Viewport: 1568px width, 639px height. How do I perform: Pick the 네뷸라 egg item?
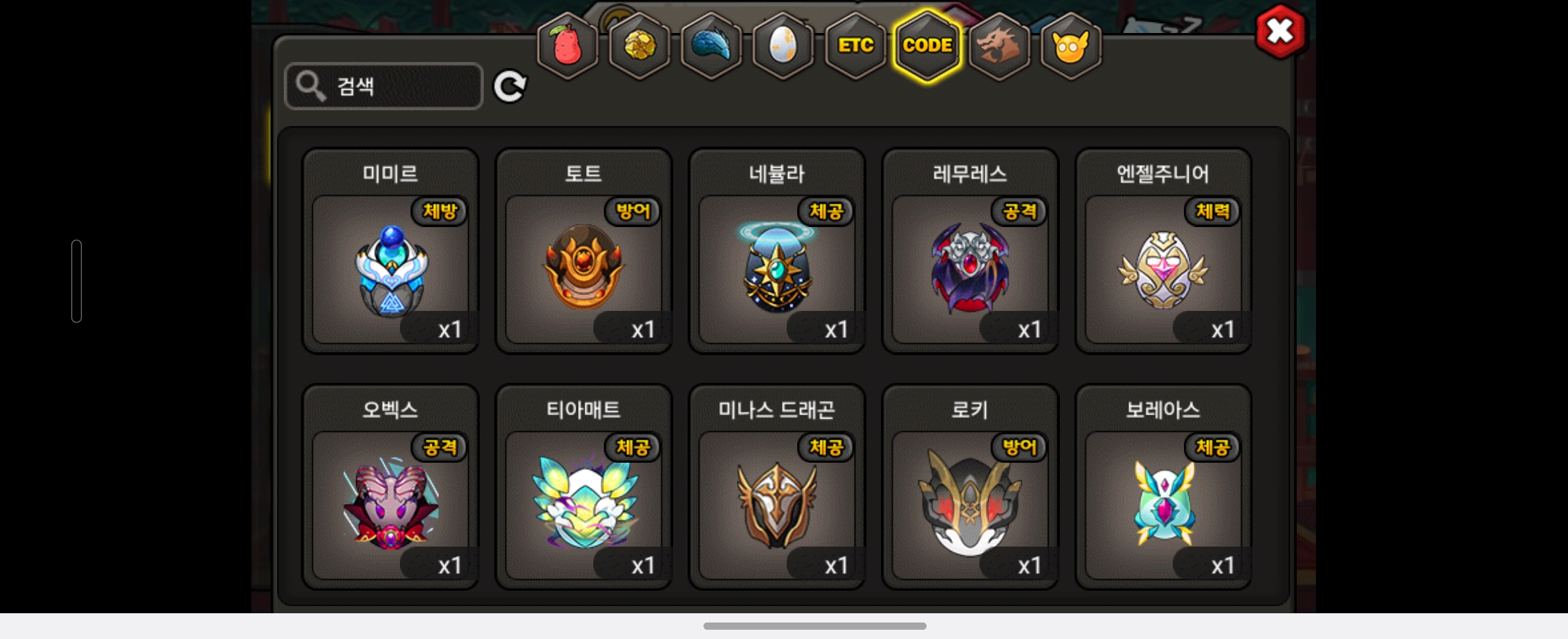[x=777, y=251]
